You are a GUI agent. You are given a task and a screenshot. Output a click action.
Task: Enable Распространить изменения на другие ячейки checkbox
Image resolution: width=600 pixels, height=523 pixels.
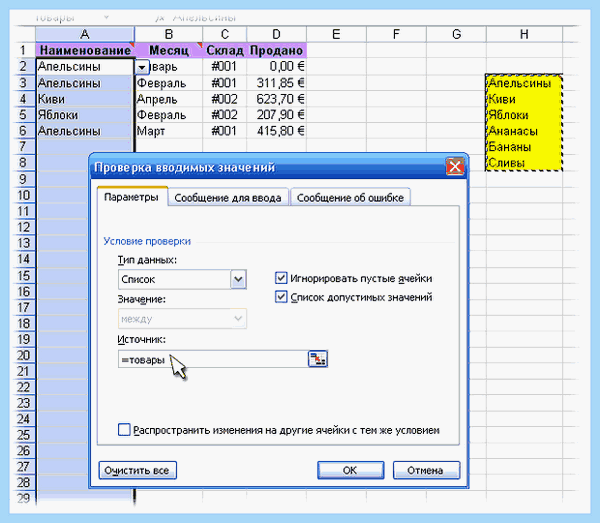coord(124,430)
